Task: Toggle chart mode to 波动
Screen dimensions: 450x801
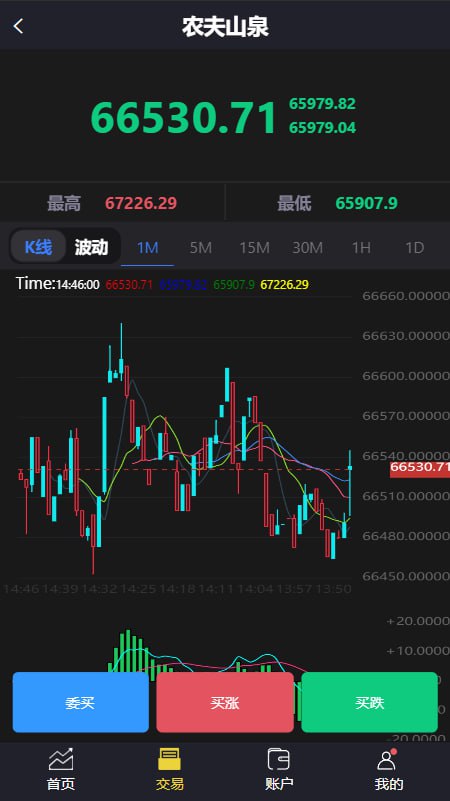Action: click(x=91, y=247)
